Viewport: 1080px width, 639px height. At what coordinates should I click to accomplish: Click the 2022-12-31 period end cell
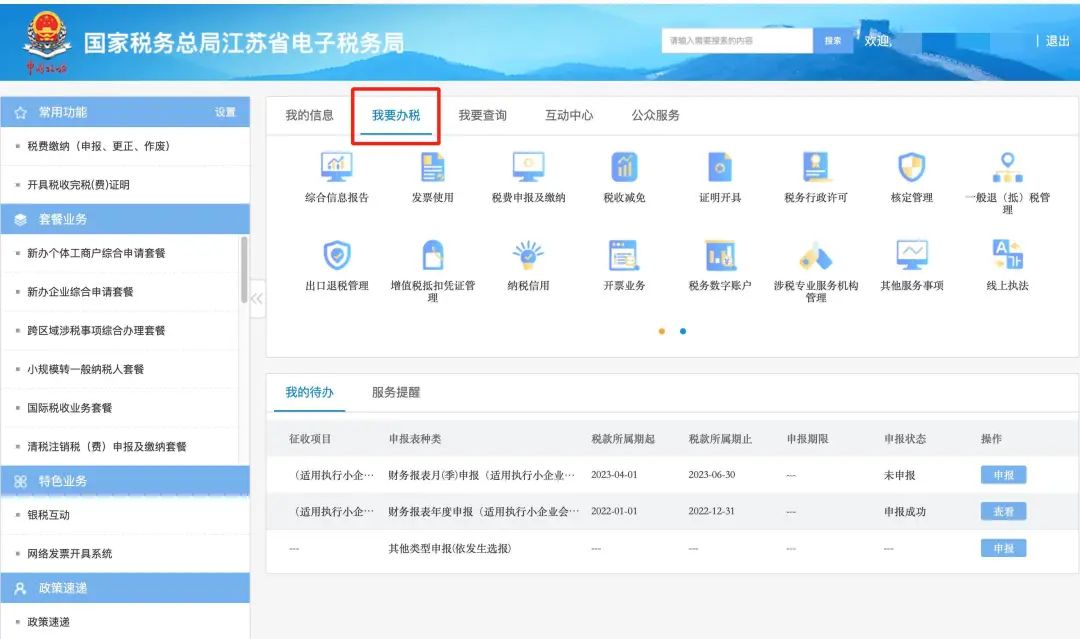(712, 512)
